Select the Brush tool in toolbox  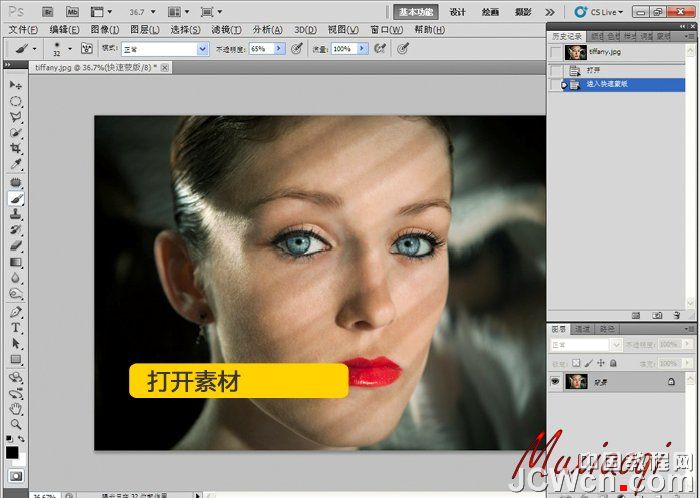click(x=16, y=198)
